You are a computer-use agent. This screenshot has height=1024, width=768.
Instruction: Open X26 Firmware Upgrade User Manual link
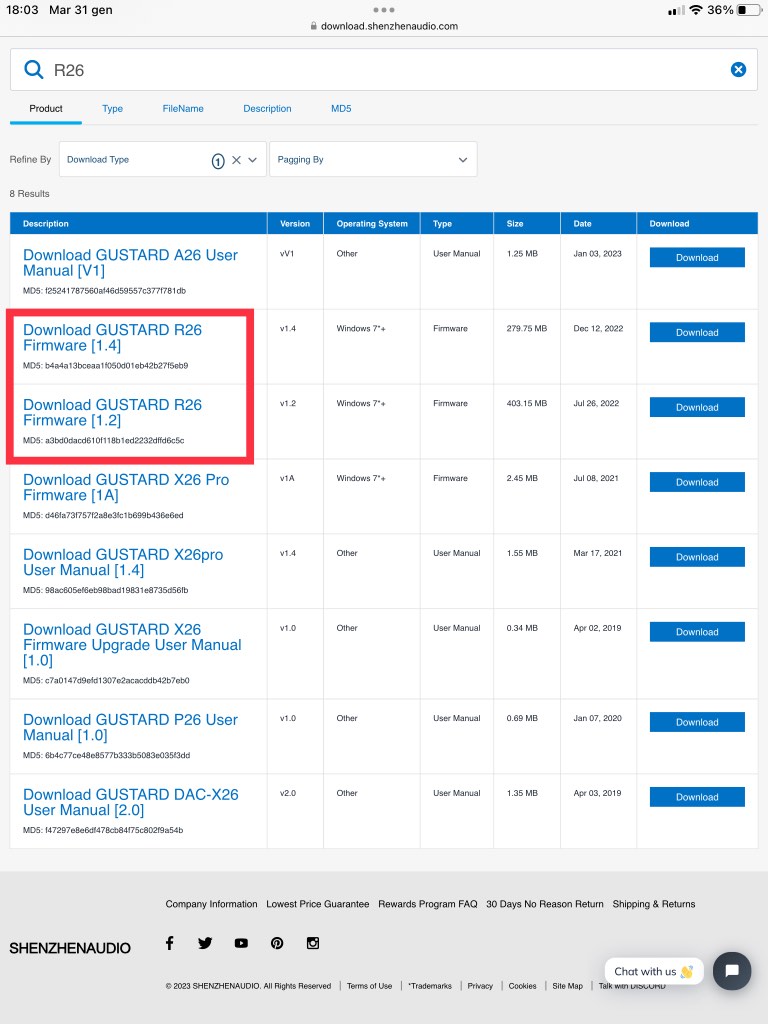click(x=132, y=645)
